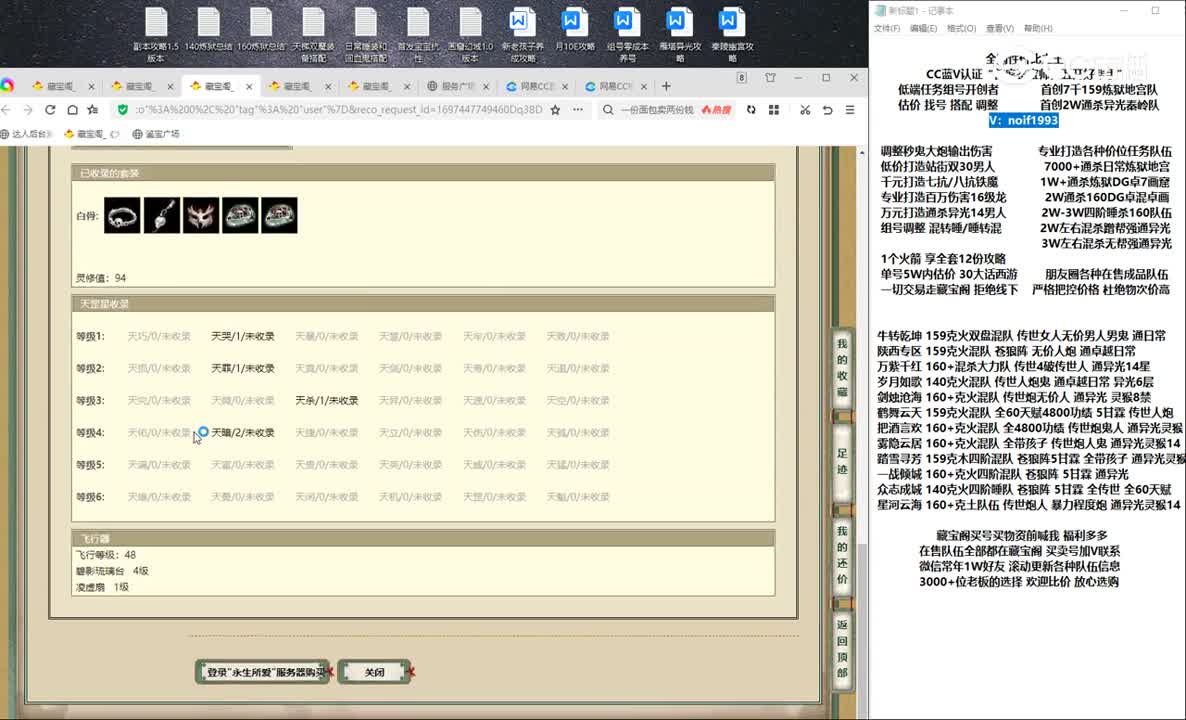Click the 关闭 button
Image resolution: width=1186 pixels, height=720 pixels.
point(374,672)
